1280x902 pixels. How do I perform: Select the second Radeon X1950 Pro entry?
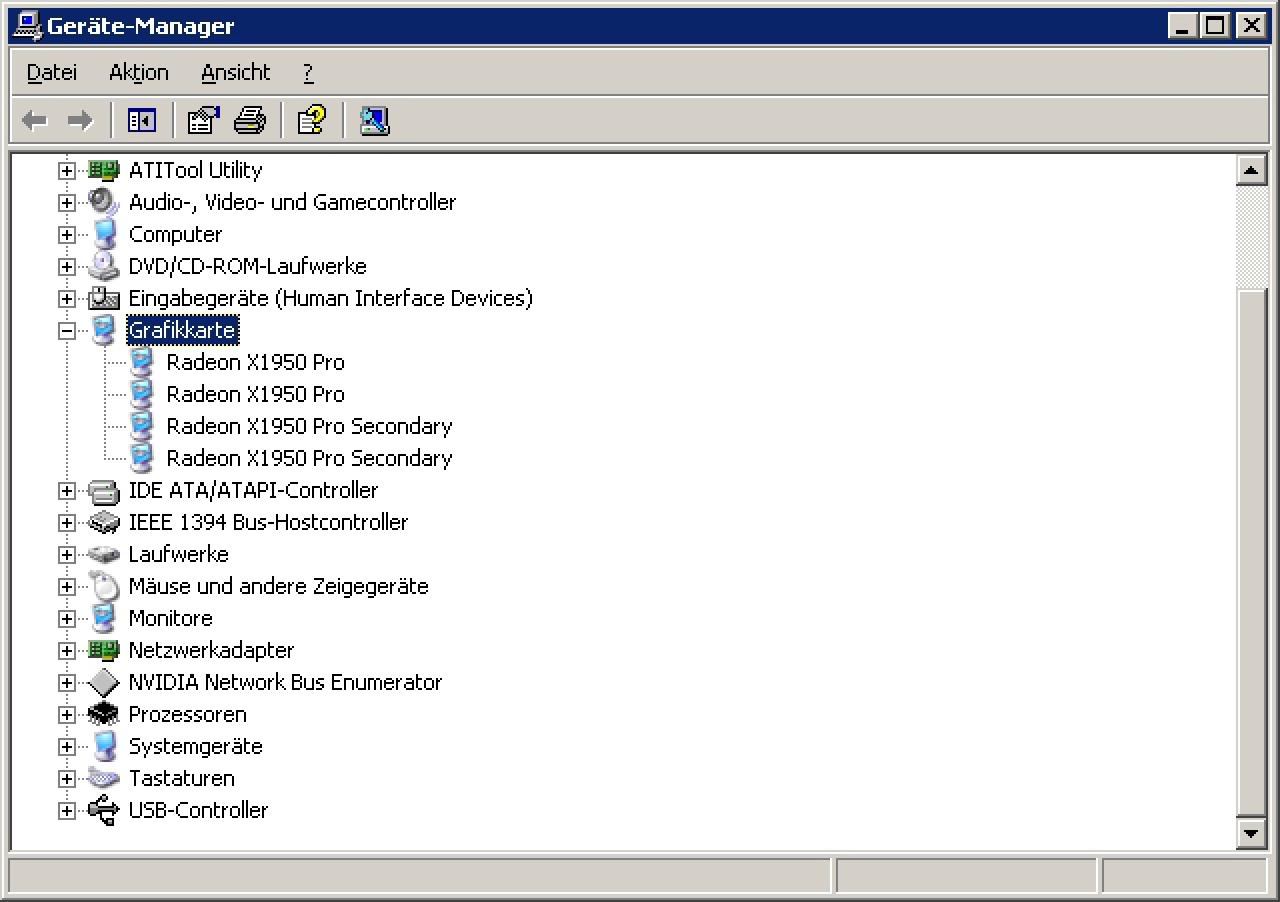(x=255, y=394)
